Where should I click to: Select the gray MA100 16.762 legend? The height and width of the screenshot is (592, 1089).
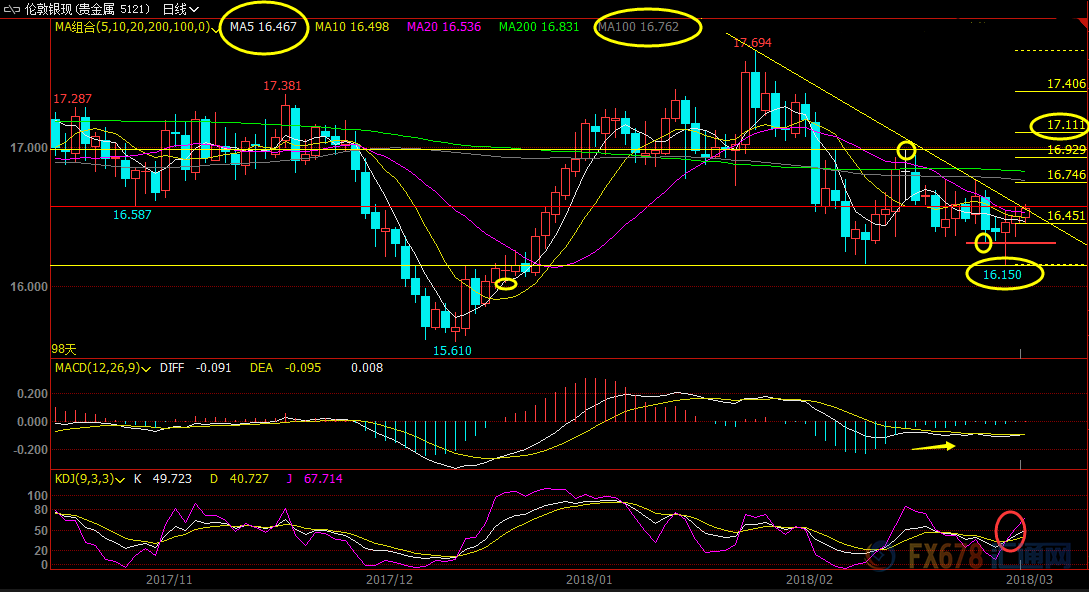(639, 27)
